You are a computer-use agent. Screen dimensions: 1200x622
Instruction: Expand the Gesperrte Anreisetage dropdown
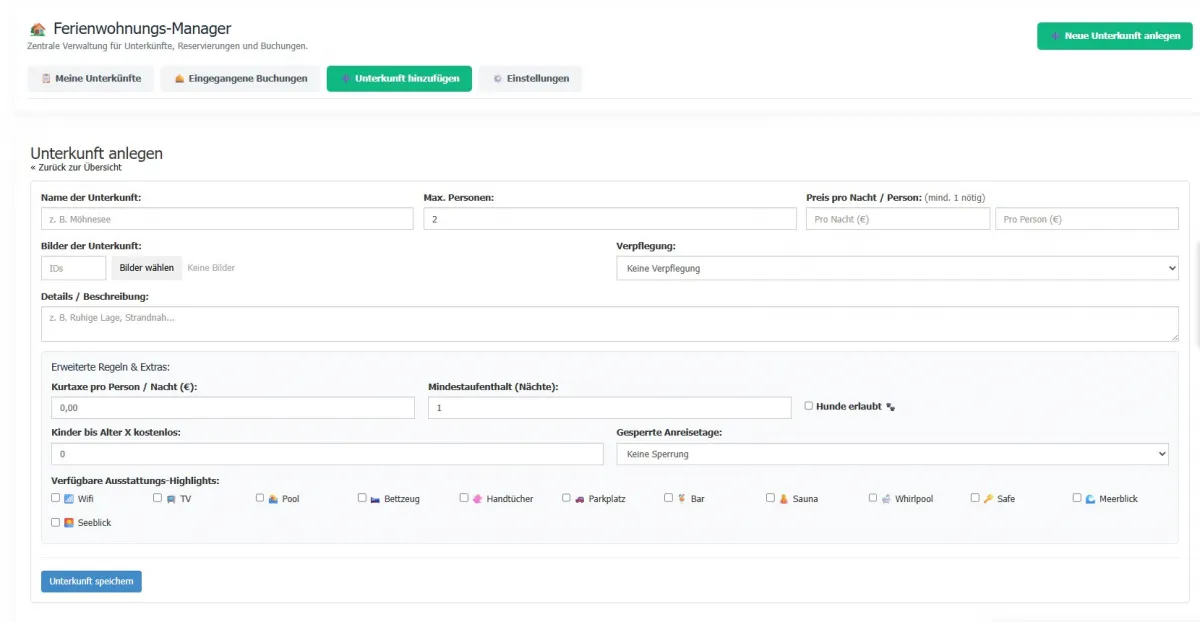click(x=892, y=454)
